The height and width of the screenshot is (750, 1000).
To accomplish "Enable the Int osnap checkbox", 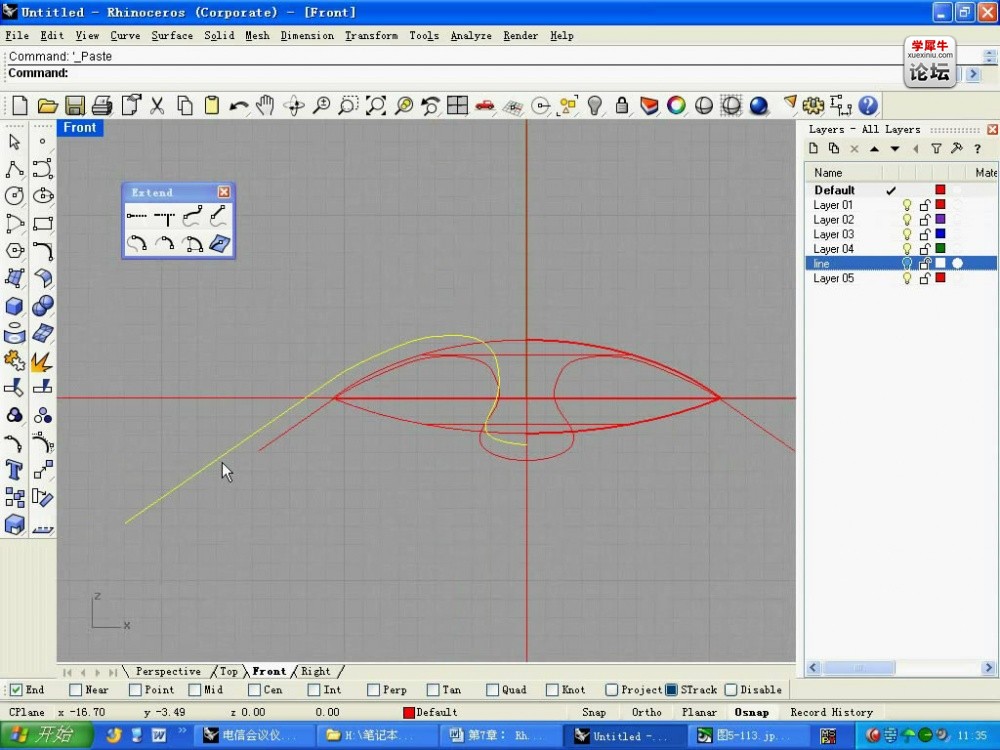I will tap(313, 690).
